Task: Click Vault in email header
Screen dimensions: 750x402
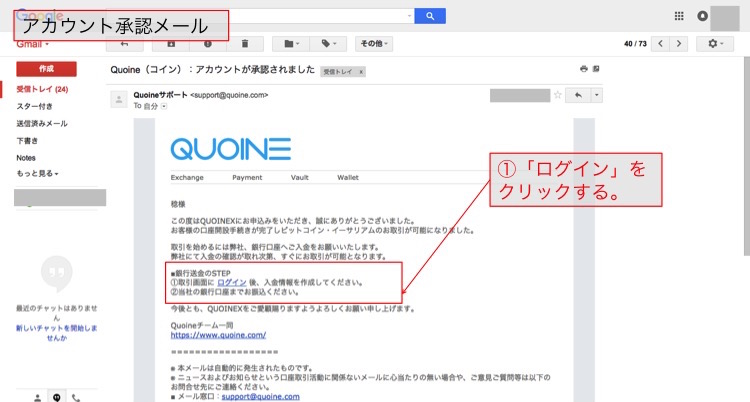Action: point(299,178)
